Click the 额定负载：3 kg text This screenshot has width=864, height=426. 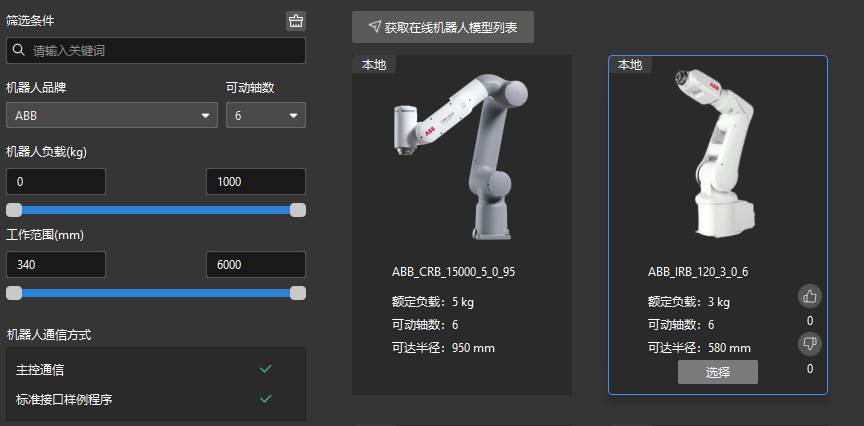pos(689,302)
